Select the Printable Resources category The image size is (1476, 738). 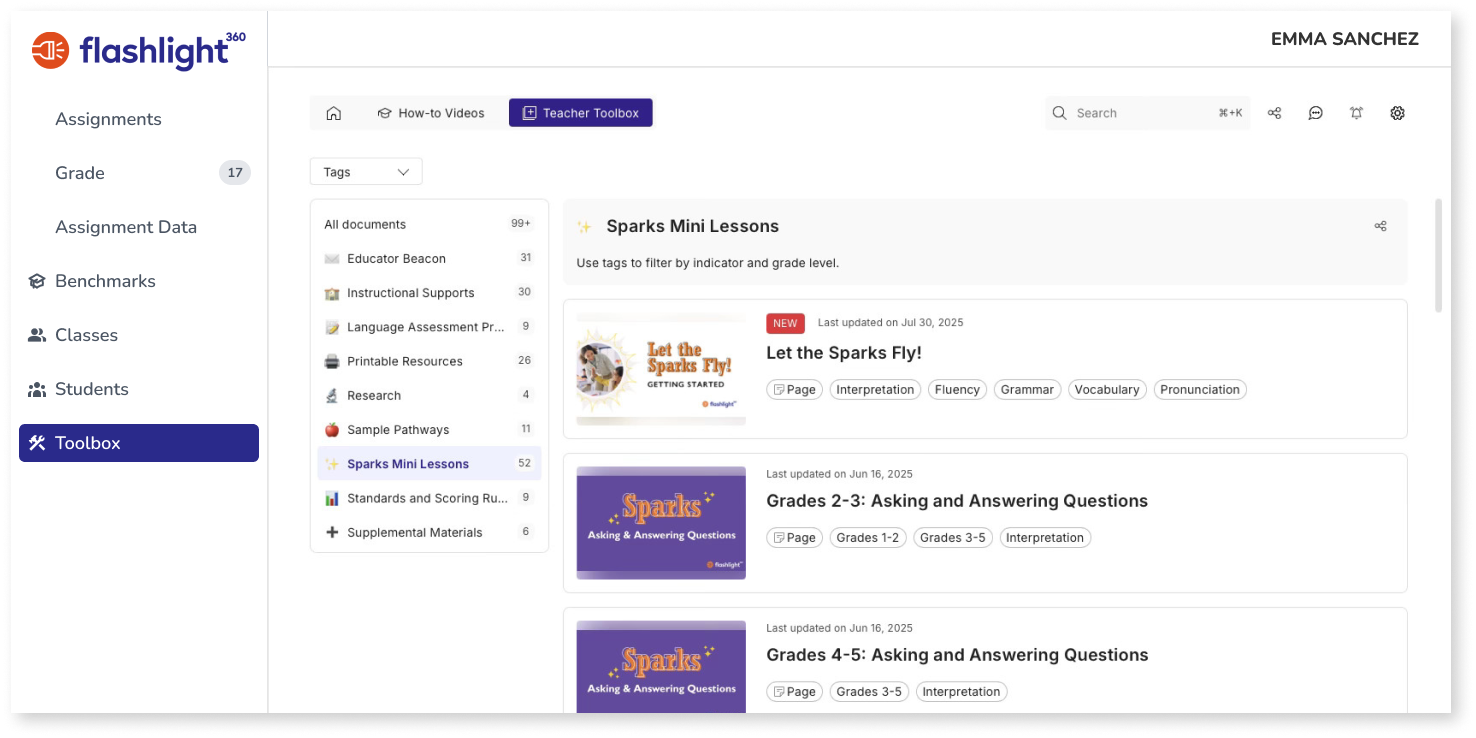pos(429,361)
